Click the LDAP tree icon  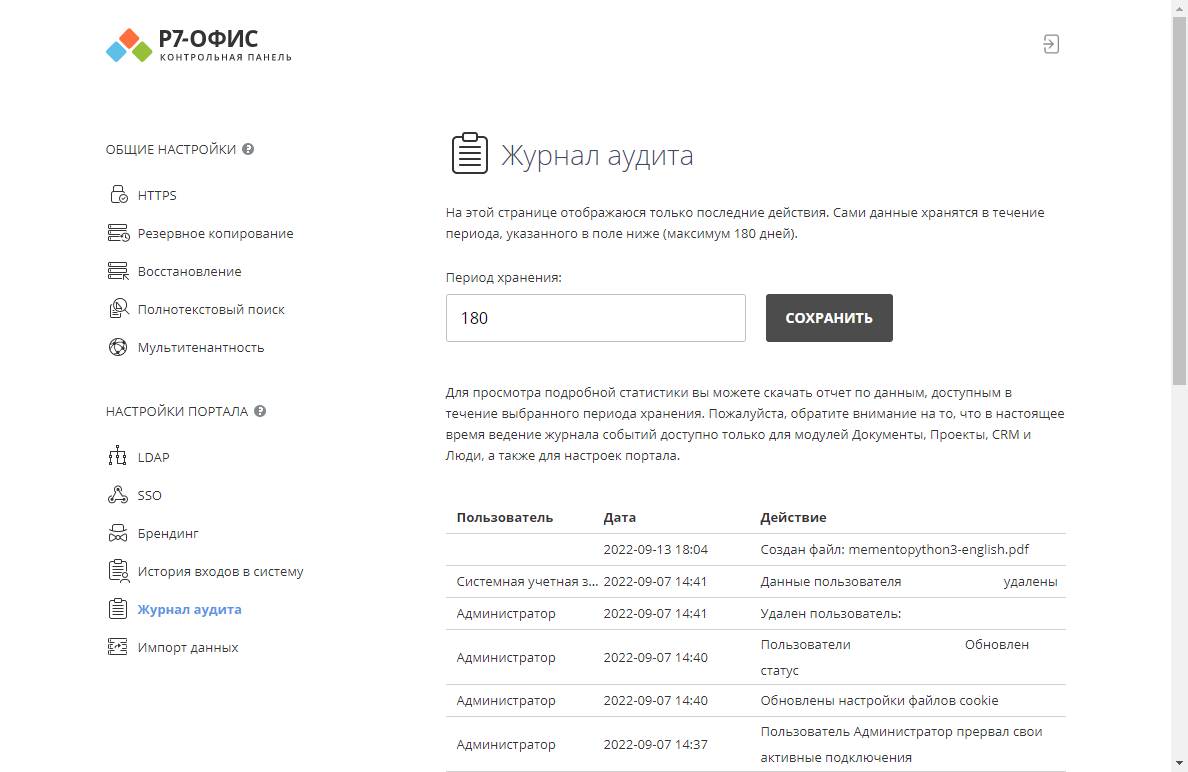(x=118, y=457)
